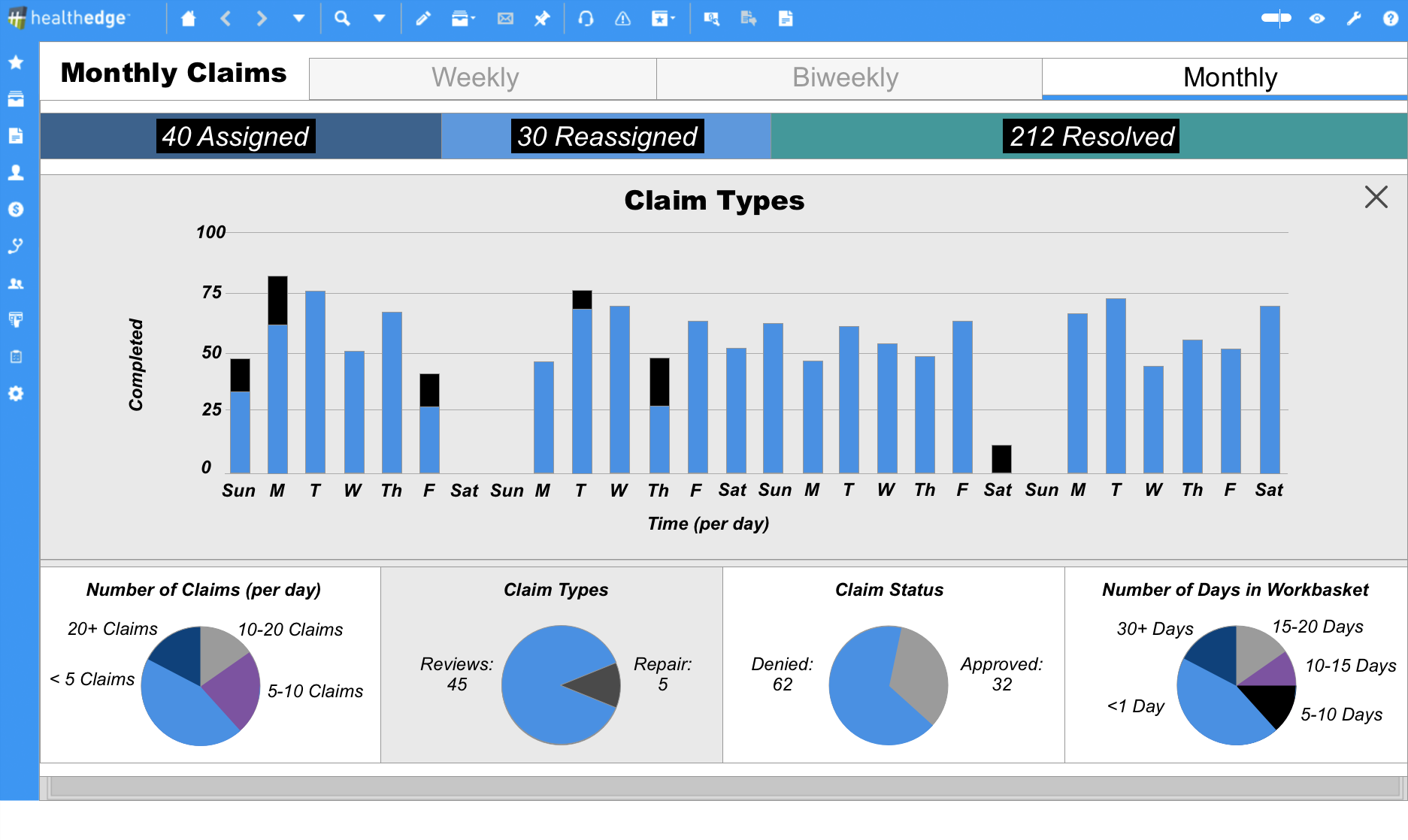Click the healthedge logo
1408x840 pixels.
point(68,18)
